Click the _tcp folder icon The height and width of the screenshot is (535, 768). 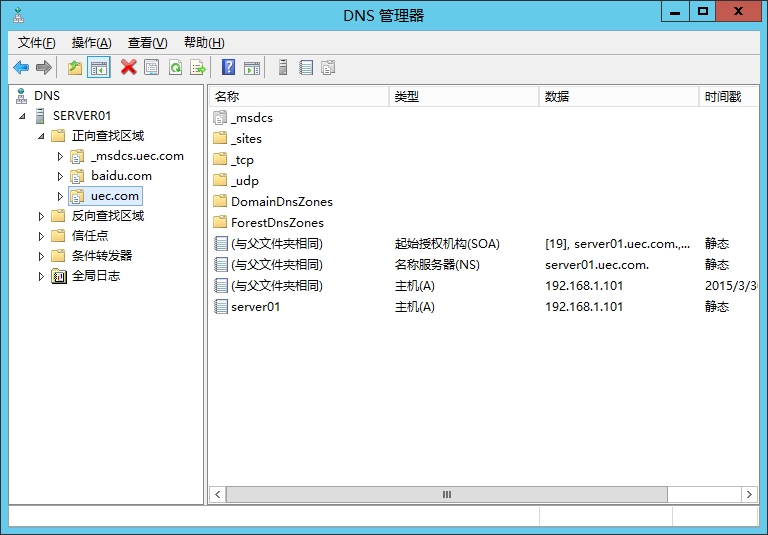[220, 159]
